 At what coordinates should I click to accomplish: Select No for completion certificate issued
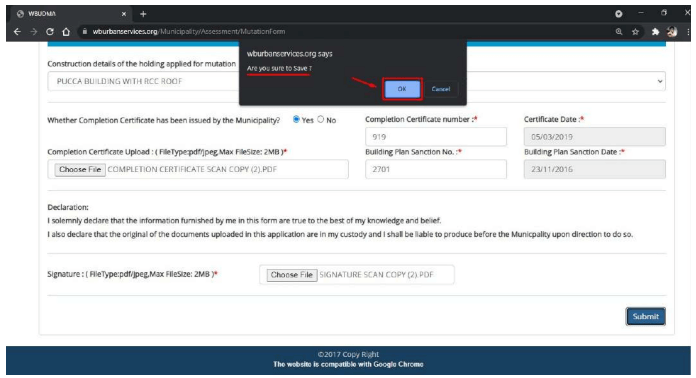point(320,119)
